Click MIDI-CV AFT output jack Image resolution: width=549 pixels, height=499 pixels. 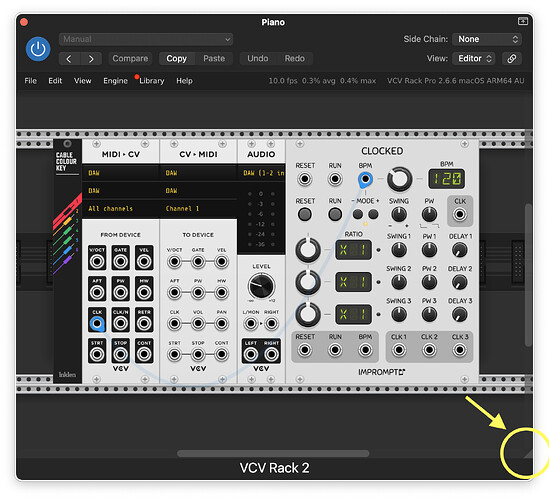tap(97, 292)
